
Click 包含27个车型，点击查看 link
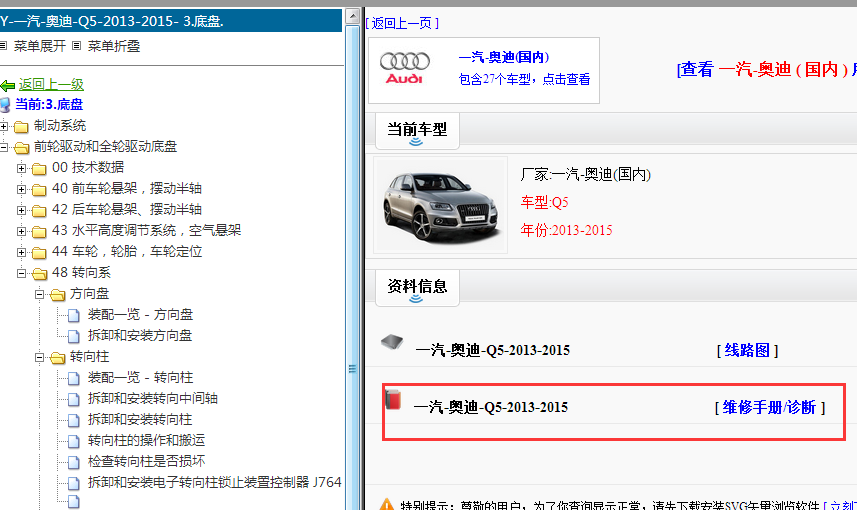[x=524, y=79]
